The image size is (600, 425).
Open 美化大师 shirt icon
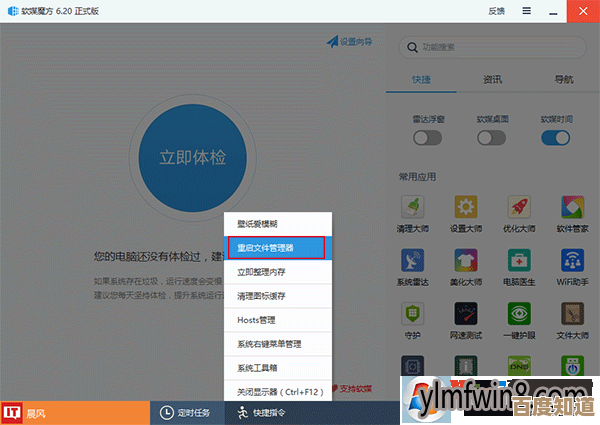[465, 262]
